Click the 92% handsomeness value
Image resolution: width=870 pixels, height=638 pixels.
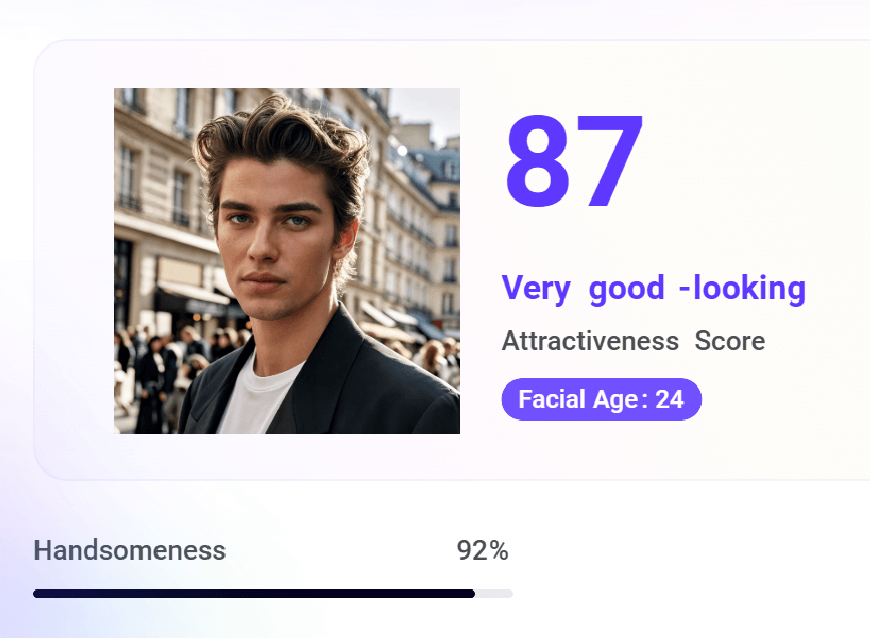point(482,551)
